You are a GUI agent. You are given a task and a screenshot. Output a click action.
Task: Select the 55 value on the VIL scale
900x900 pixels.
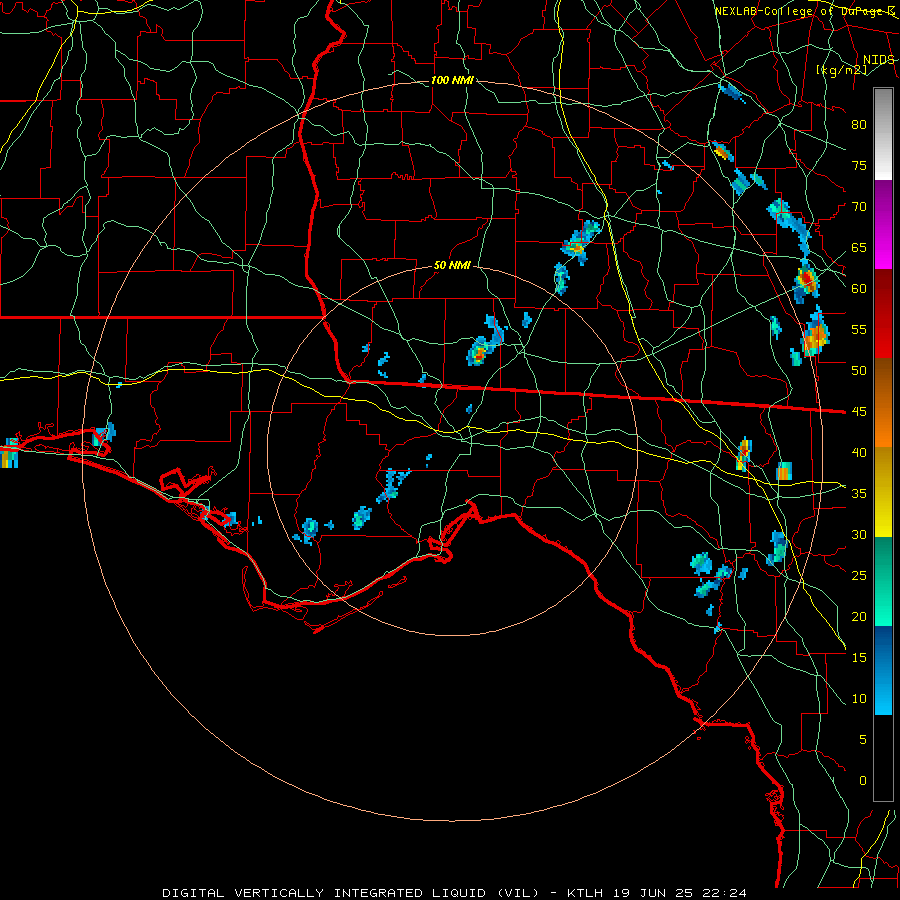pyautogui.click(x=859, y=329)
